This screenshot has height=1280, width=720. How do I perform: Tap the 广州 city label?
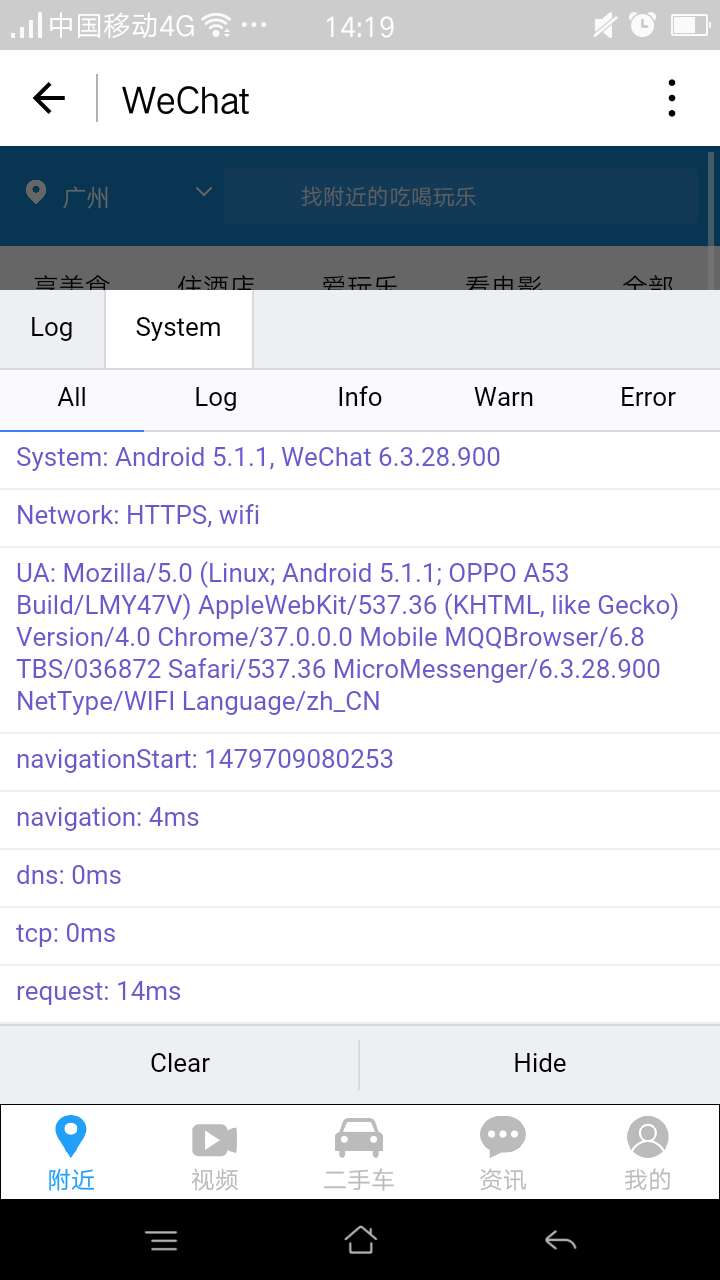[x=86, y=197]
